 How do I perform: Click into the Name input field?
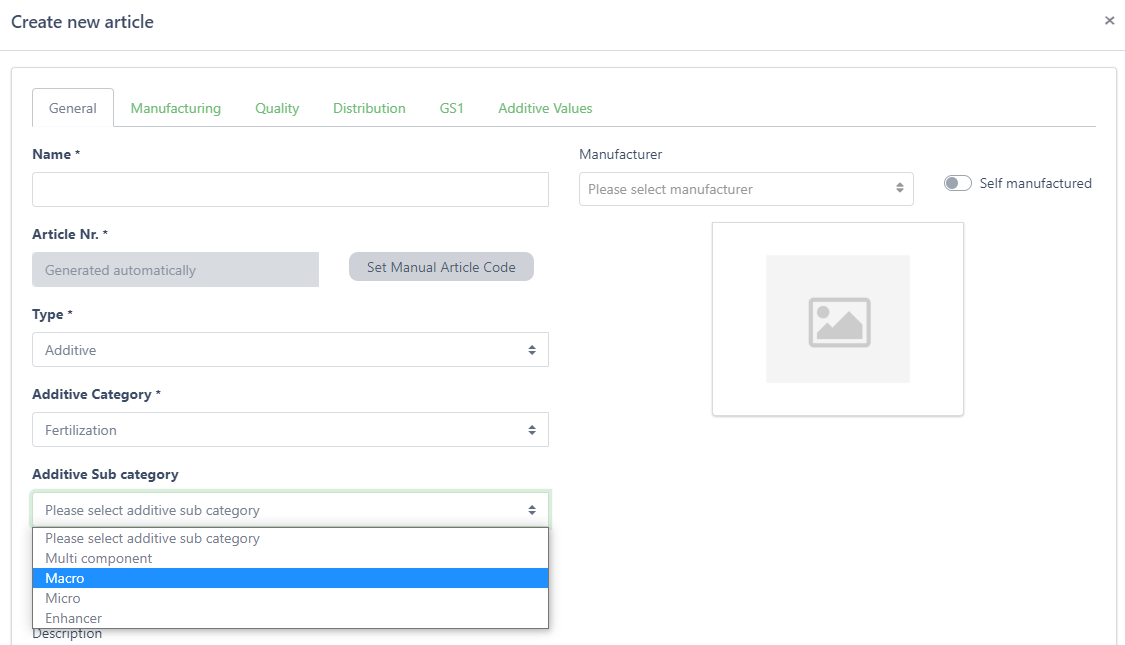[290, 189]
